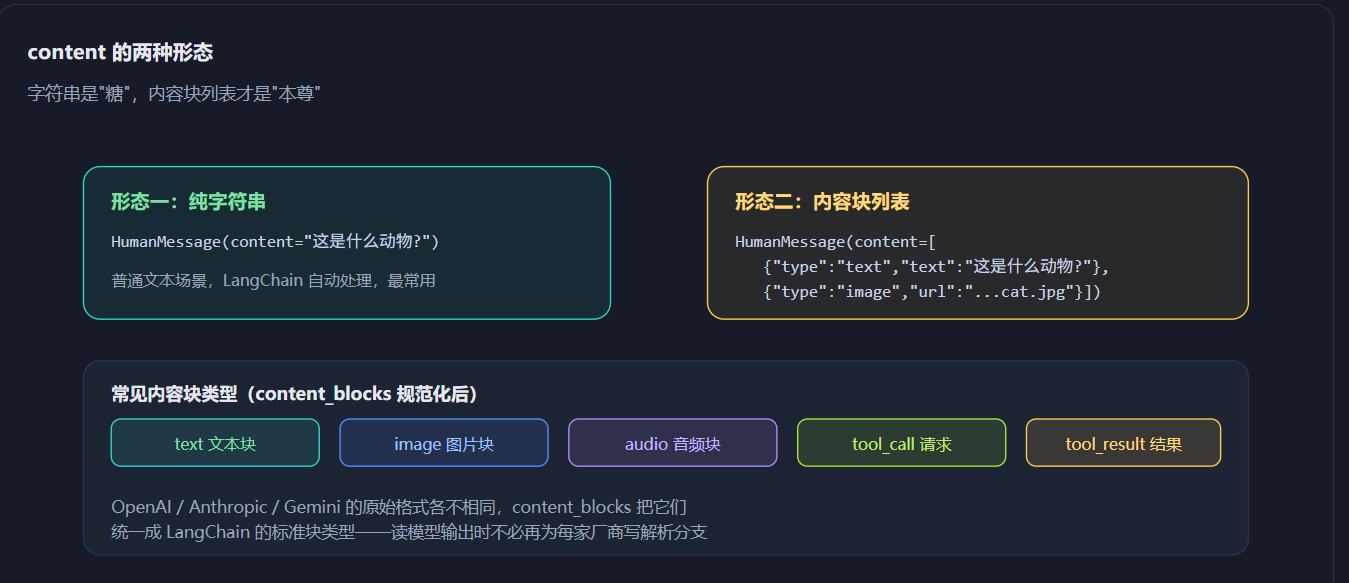Click the {"type":"image"} cat.jpg code line
This screenshot has height=583, width=1349.
pos(931,292)
